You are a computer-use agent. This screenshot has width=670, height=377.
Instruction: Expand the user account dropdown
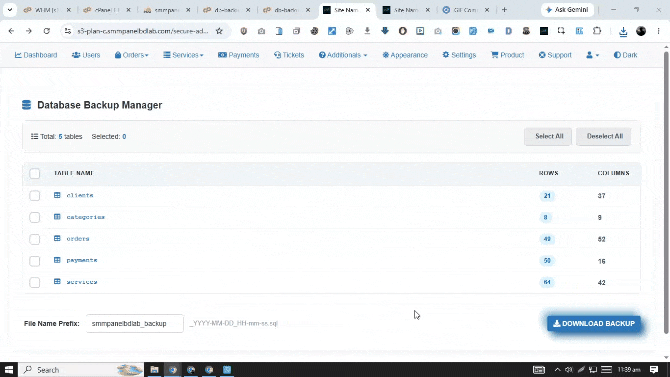coord(593,55)
